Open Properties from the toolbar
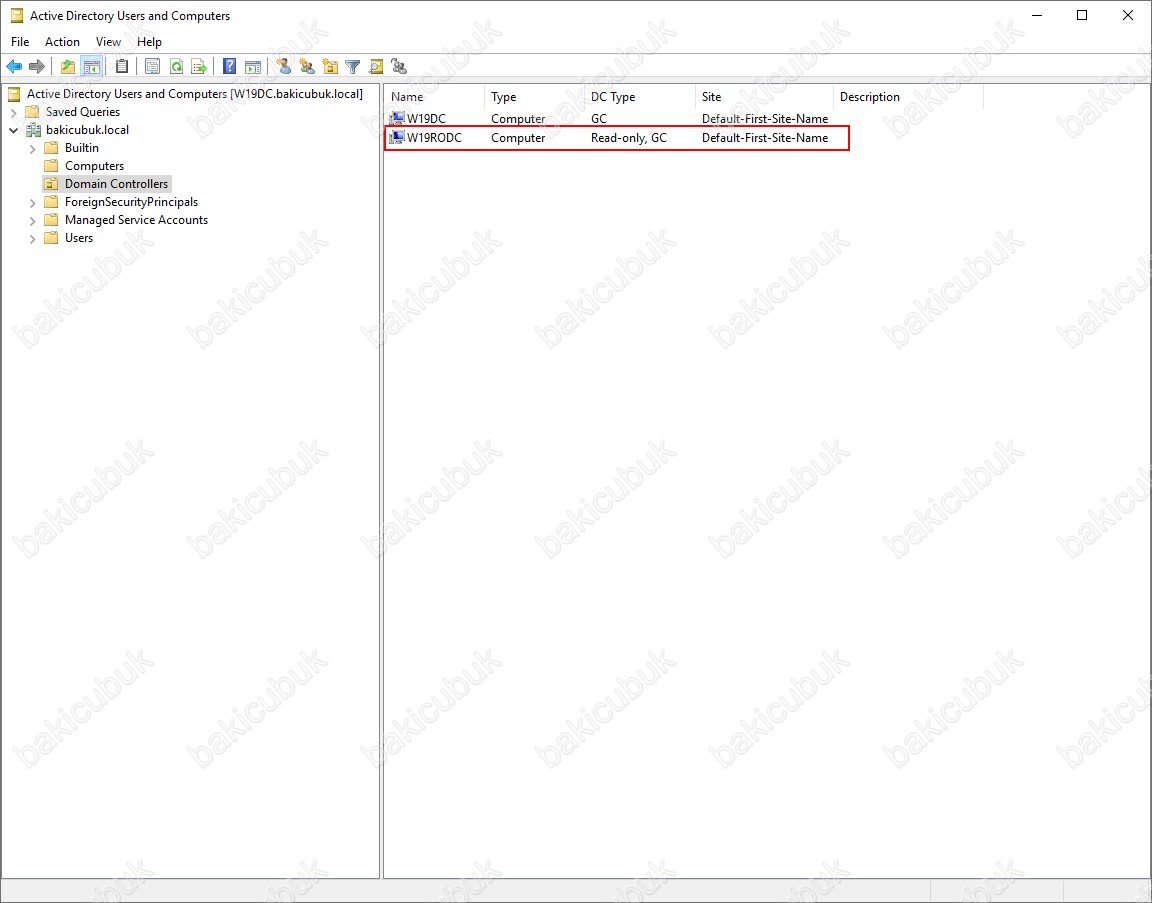This screenshot has height=903, width=1152. 152,67
